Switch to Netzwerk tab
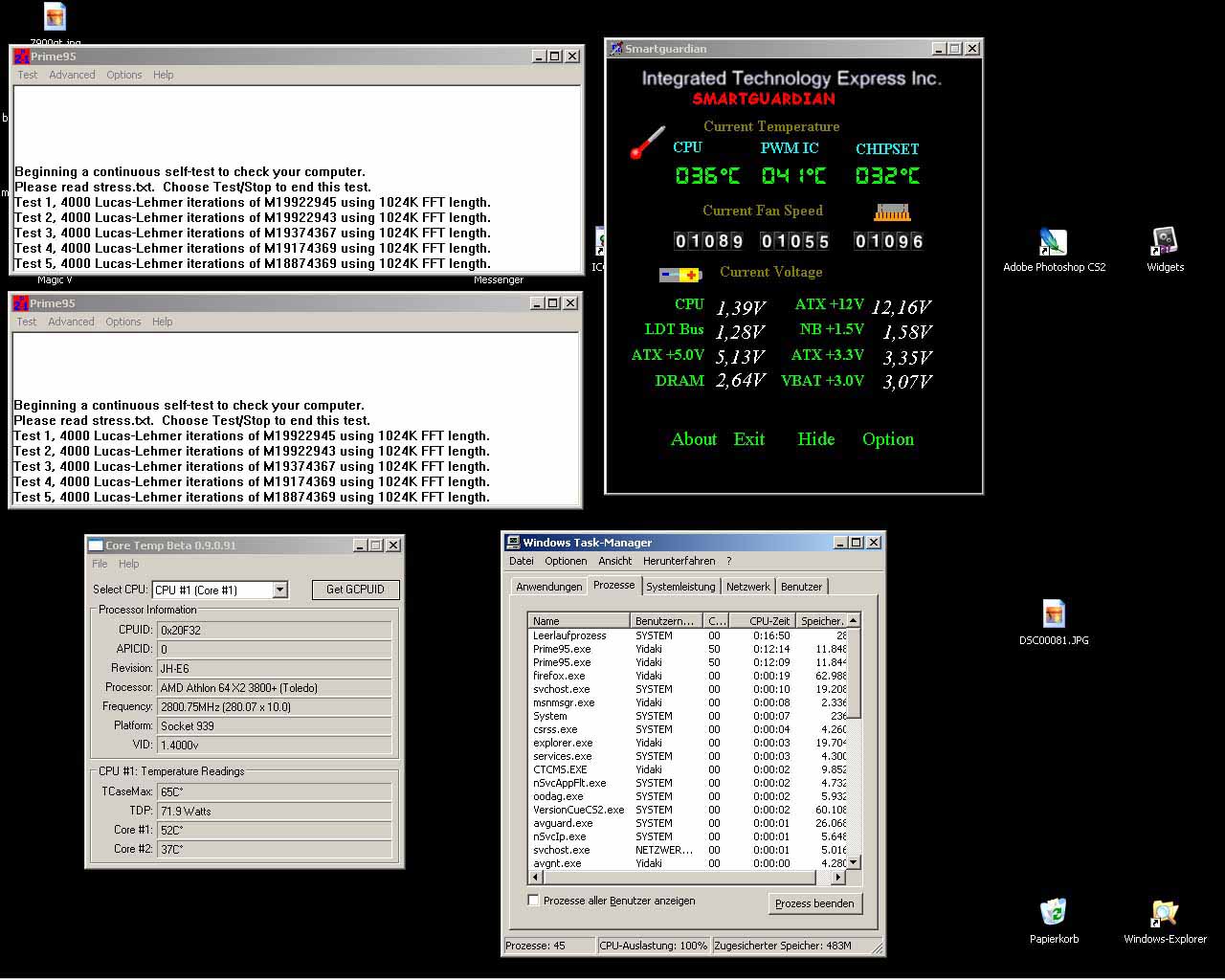1225x980 pixels. click(748, 587)
